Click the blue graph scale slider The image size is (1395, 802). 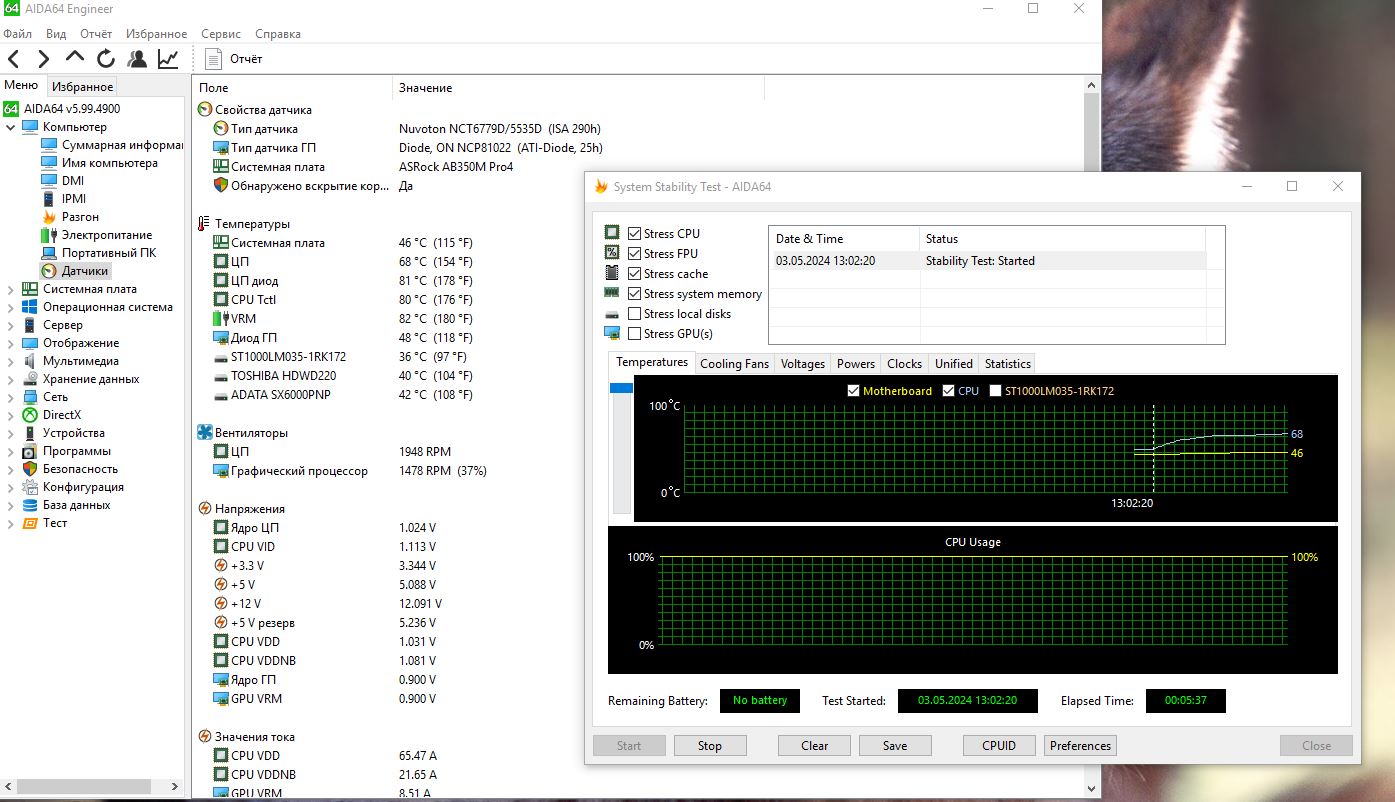[621, 388]
